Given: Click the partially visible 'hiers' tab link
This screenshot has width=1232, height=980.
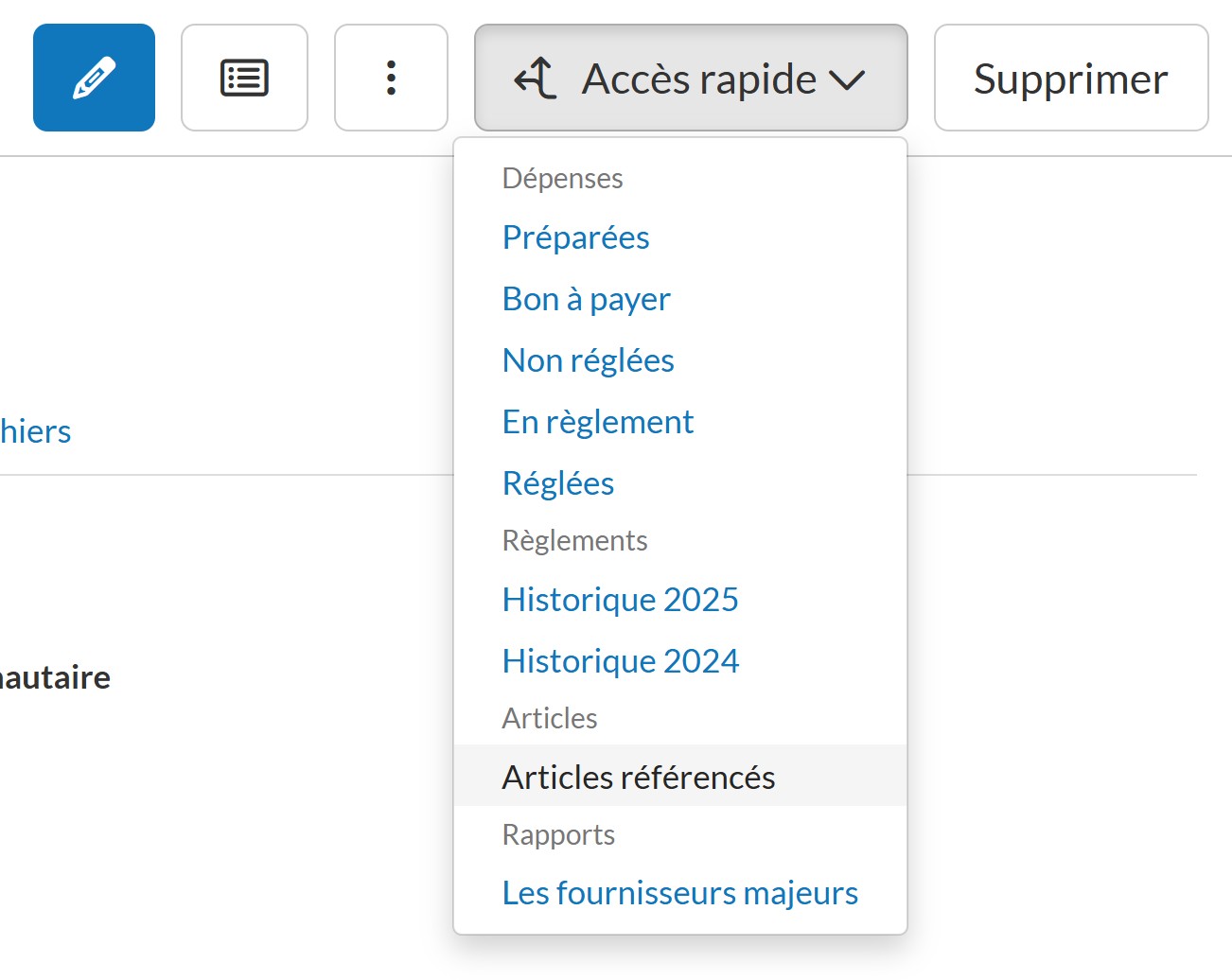Looking at the screenshot, I should coord(35,431).
